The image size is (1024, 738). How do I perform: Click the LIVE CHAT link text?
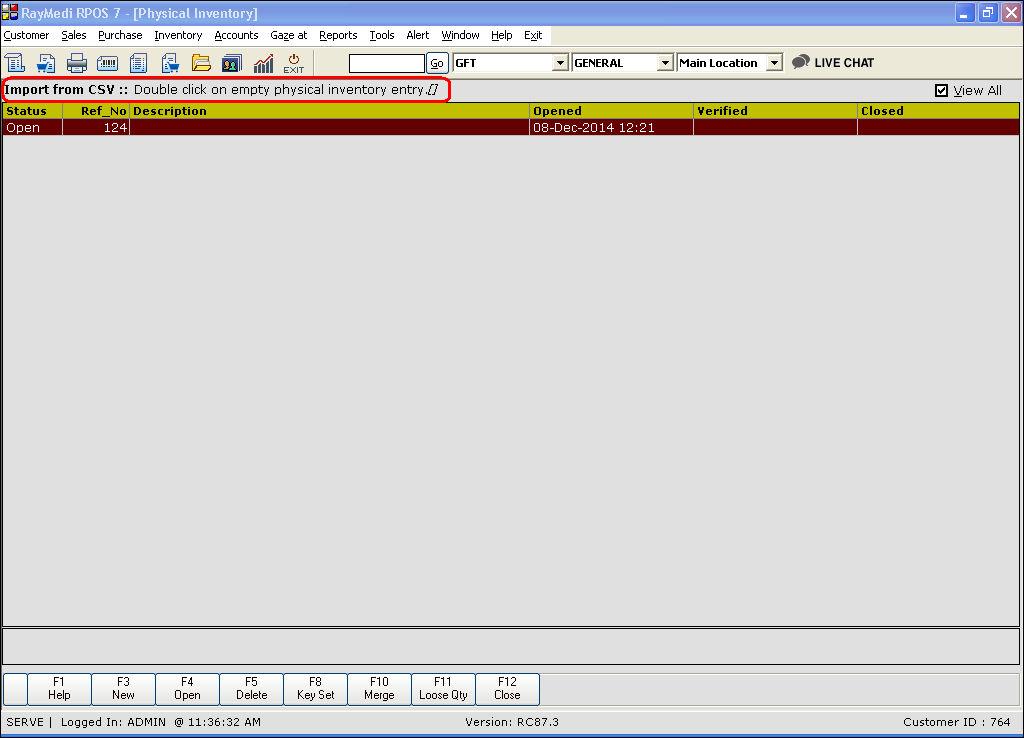(844, 63)
